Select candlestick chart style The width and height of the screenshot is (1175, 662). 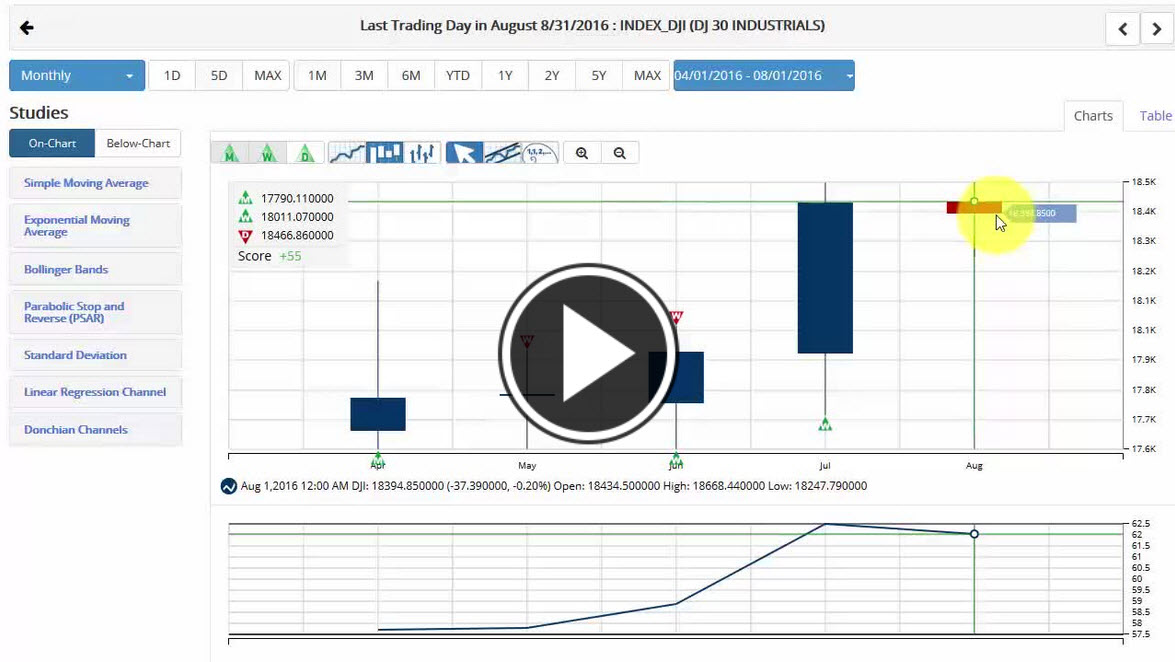click(x=385, y=153)
